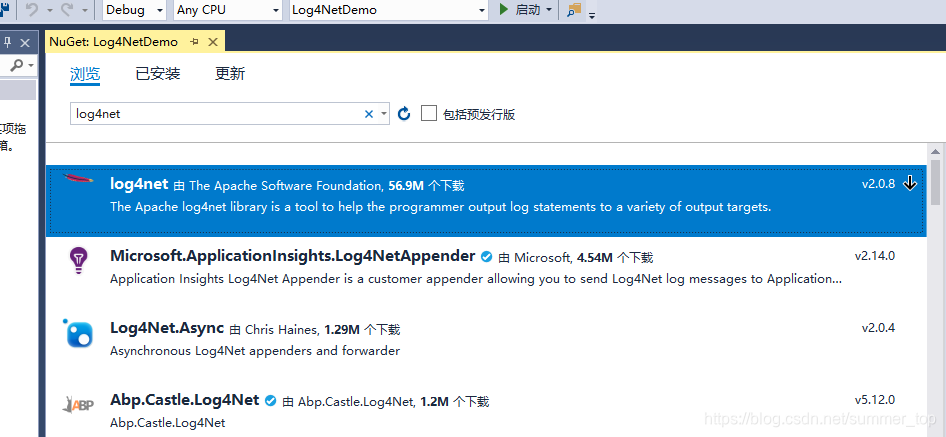The image size is (946, 437).
Task: Click the pin icon on left panel
Action: [7, 42]
